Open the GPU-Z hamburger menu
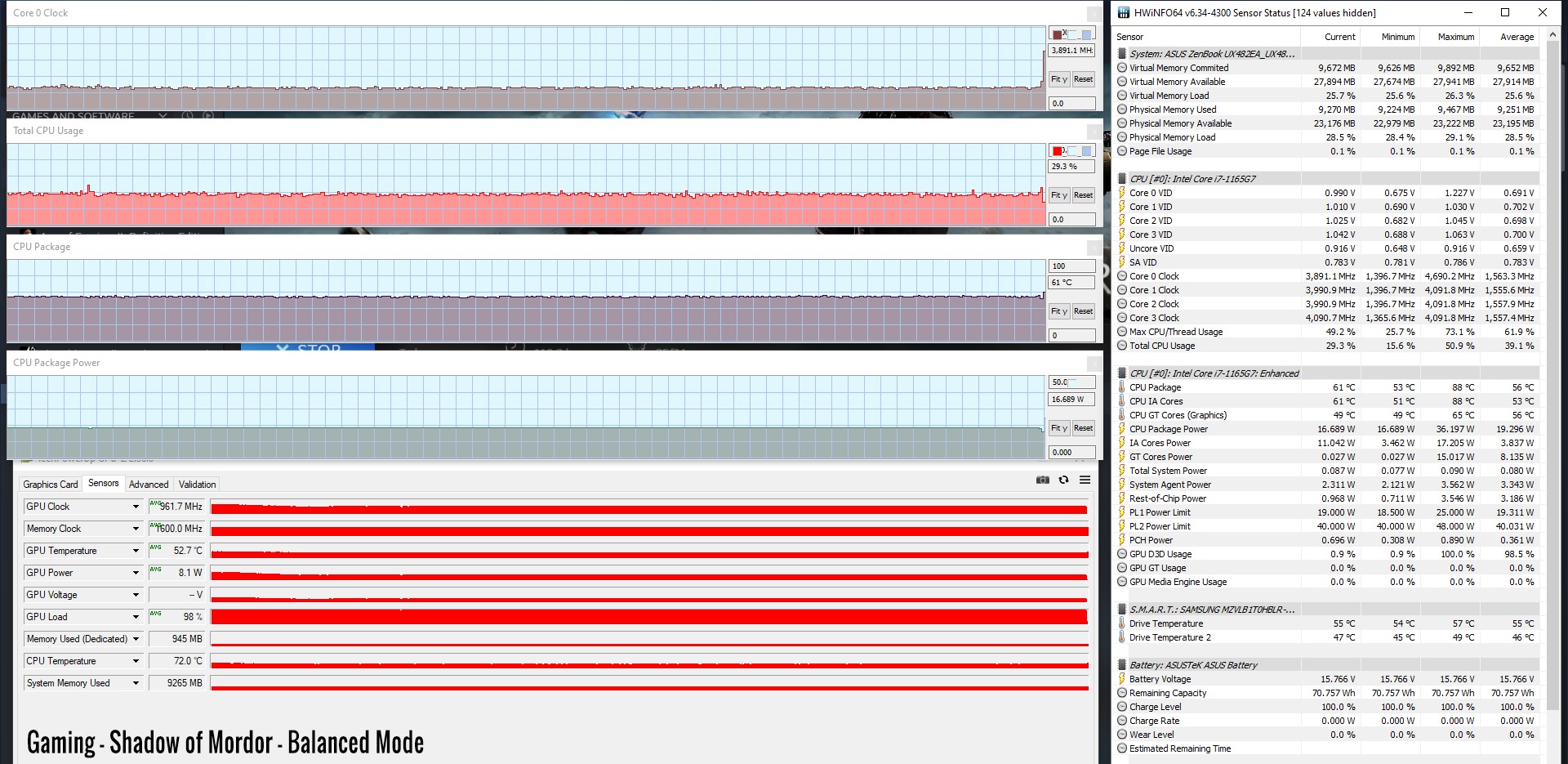The image size is (1568, 764). pos(1085,480)
